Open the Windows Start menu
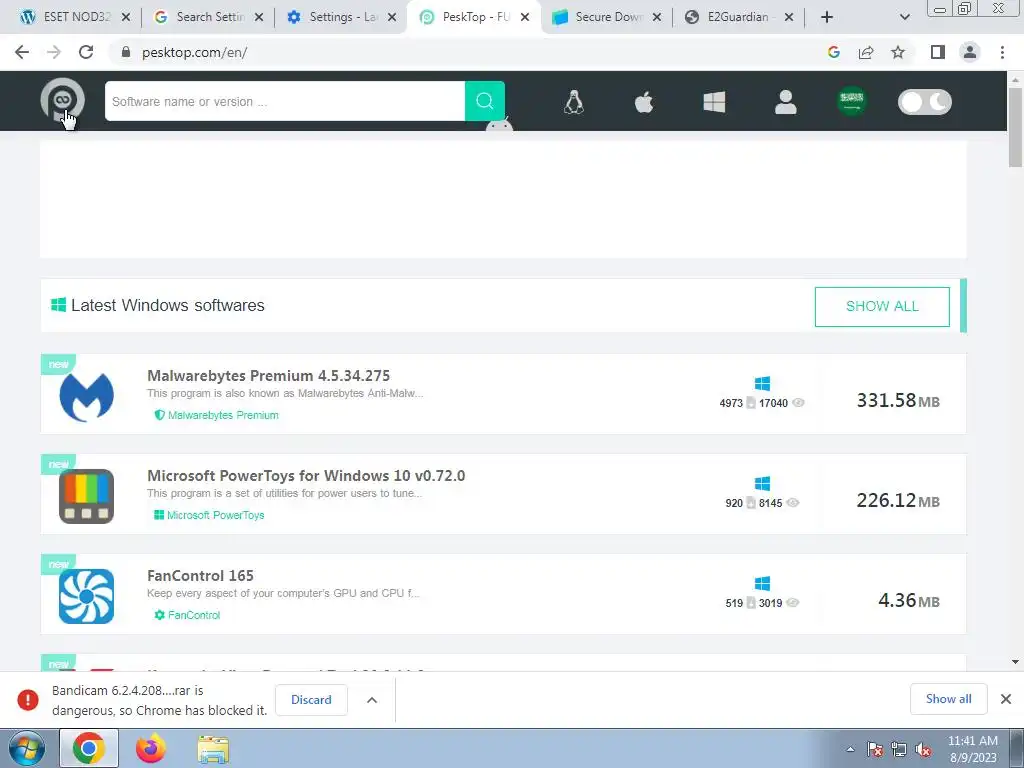The width and height of the screenshot is (1024, 768). (27, 748)
